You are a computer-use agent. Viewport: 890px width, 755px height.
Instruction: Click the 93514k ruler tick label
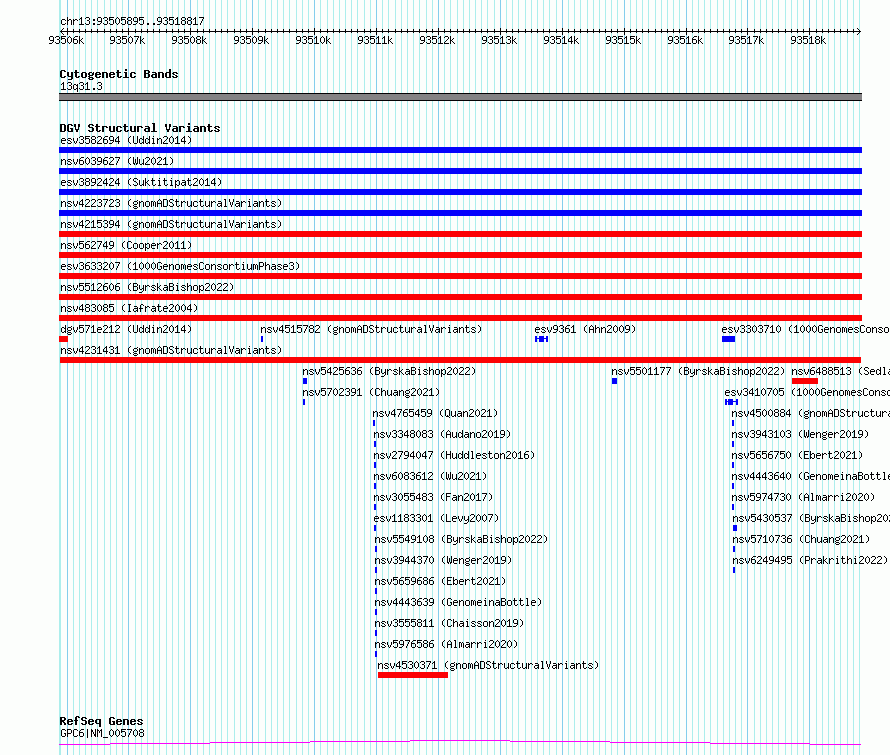[561, 40]
